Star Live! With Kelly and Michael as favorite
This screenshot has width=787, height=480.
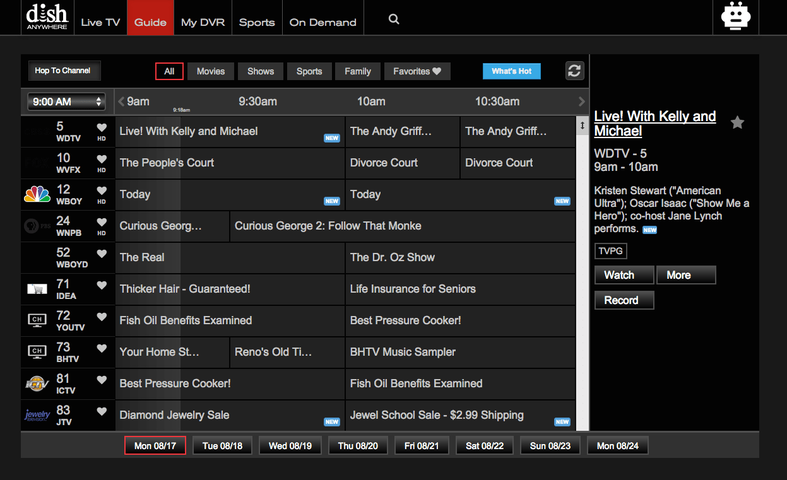tap(737, 123)
